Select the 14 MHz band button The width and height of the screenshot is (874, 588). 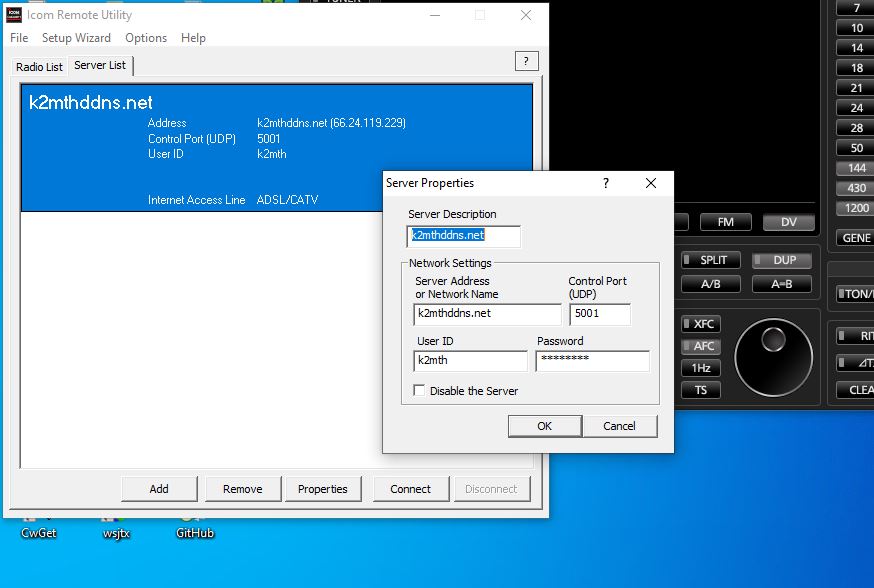[856, 48]
